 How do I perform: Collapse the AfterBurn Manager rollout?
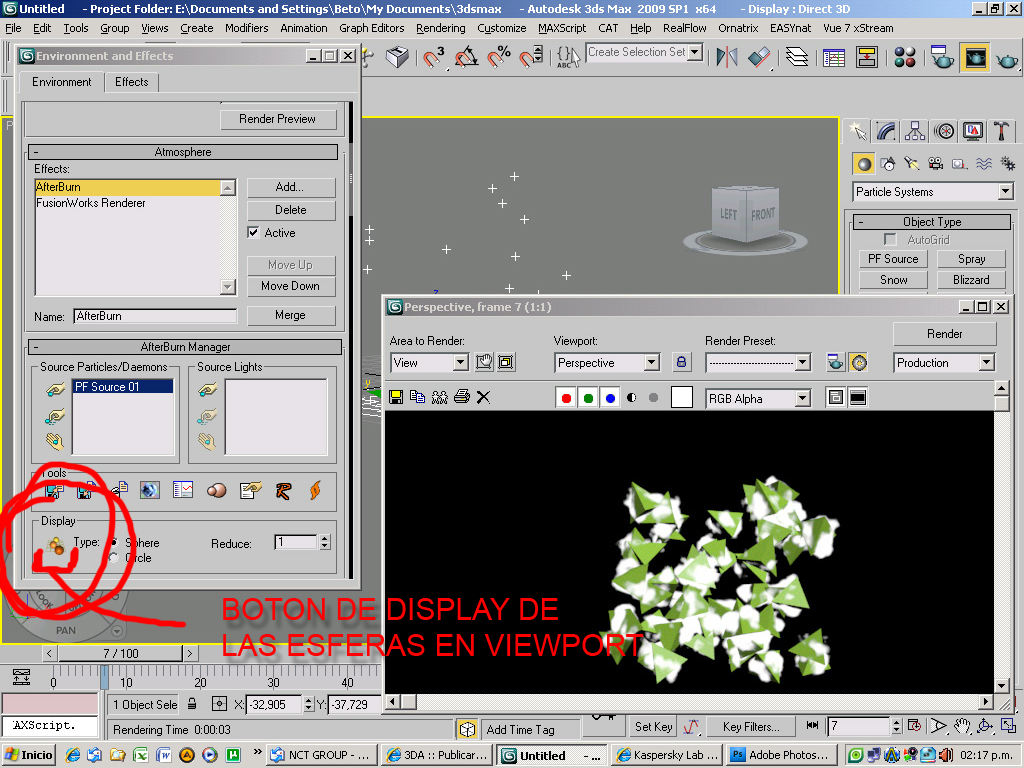(x=185, y=347)
